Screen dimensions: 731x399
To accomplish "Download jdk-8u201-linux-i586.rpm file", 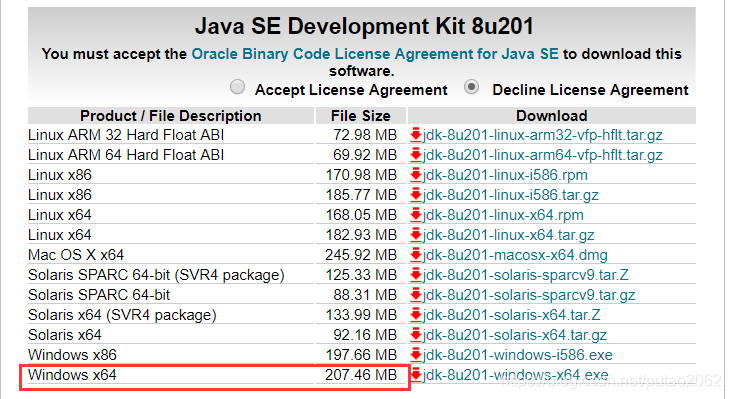I will [505, 175].
